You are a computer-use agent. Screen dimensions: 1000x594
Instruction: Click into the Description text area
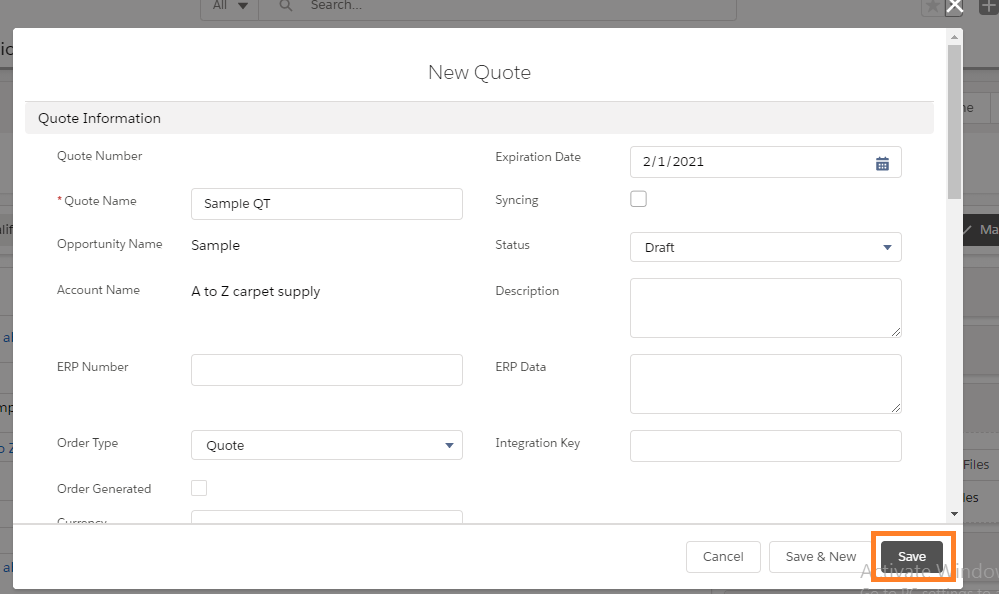click(x=765, y=308)
